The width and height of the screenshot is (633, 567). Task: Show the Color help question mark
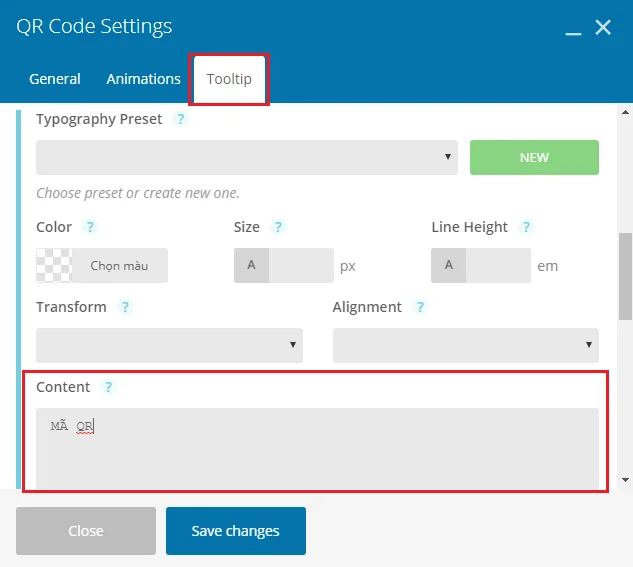point(90,227)
